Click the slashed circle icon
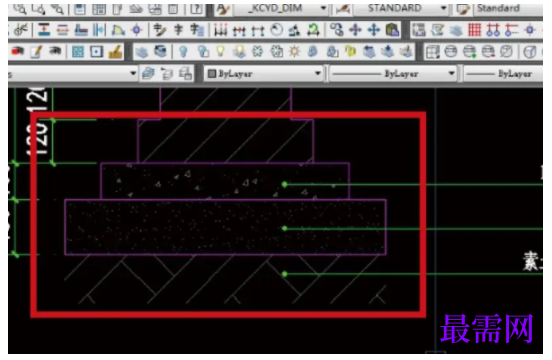552x360 pixels. (506, 52)
